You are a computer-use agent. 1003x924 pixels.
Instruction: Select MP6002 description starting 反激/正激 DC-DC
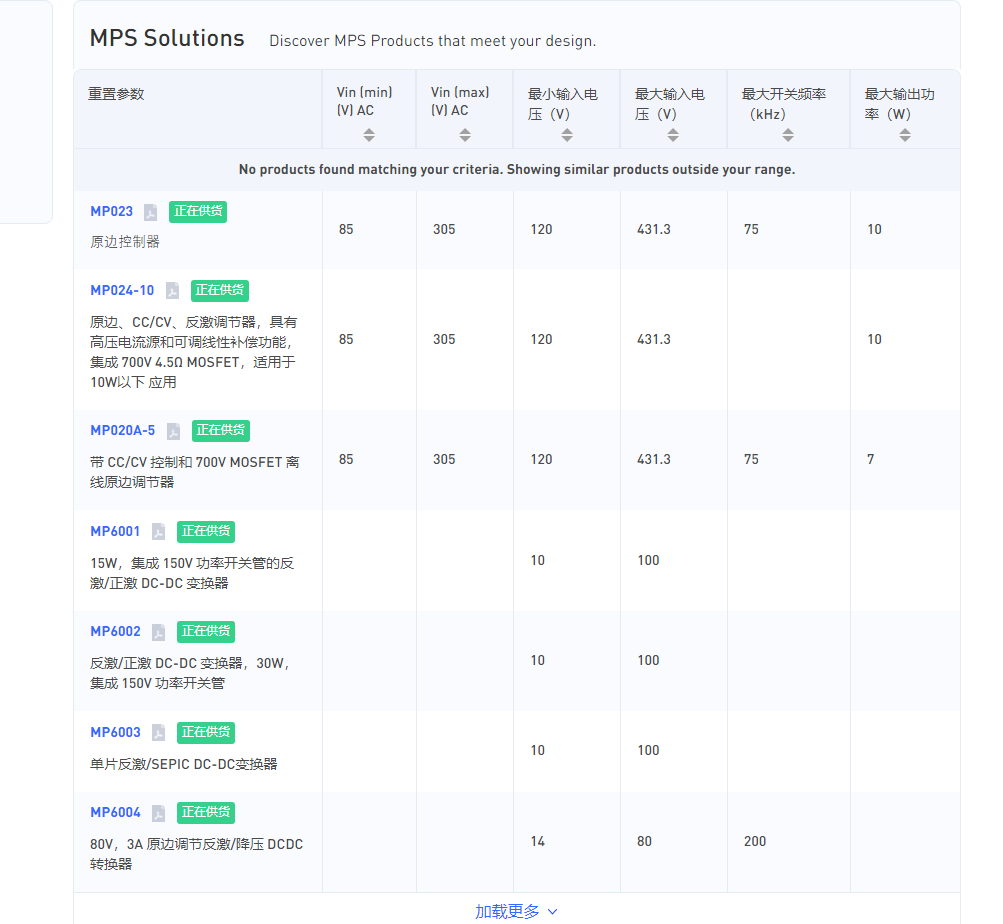pos(191,673)
